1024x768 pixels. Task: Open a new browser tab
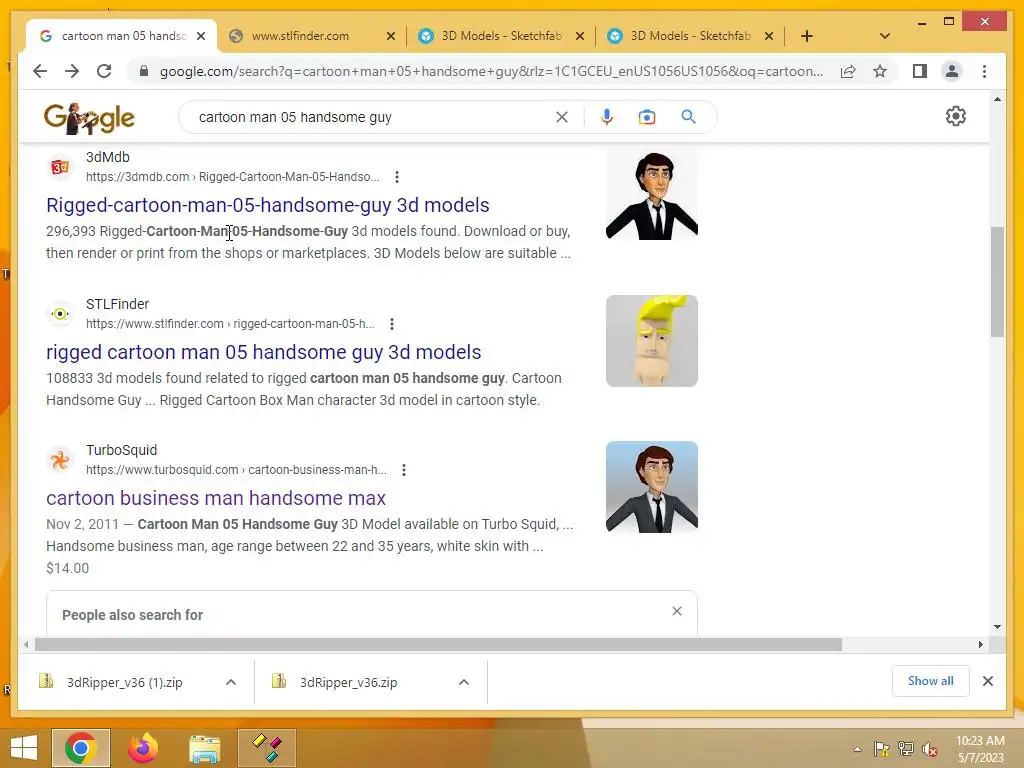(x=807, y=36)
